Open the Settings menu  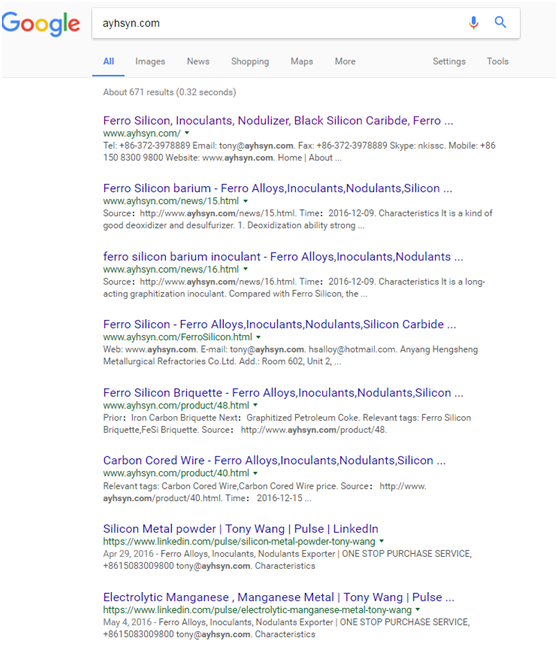[449, 61]
